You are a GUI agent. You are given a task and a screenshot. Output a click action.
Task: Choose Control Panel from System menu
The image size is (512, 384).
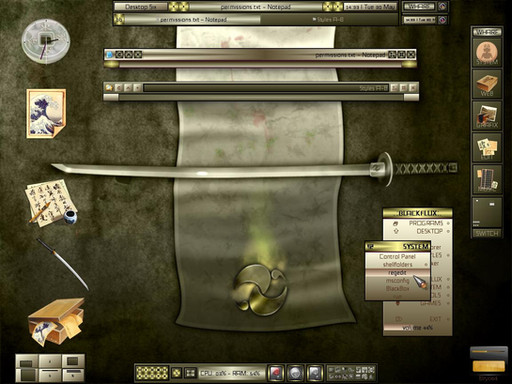(397, 256)
